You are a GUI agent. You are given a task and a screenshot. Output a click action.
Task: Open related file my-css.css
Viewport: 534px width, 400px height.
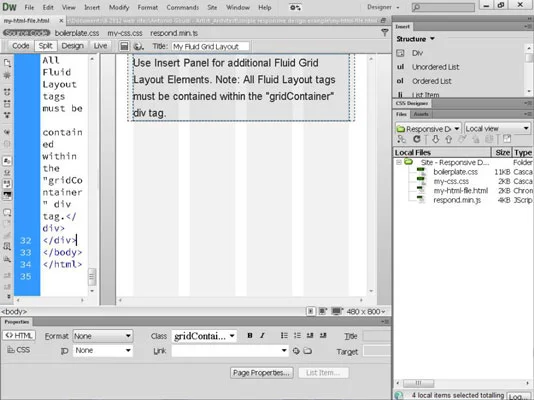[x=125, y=33]
